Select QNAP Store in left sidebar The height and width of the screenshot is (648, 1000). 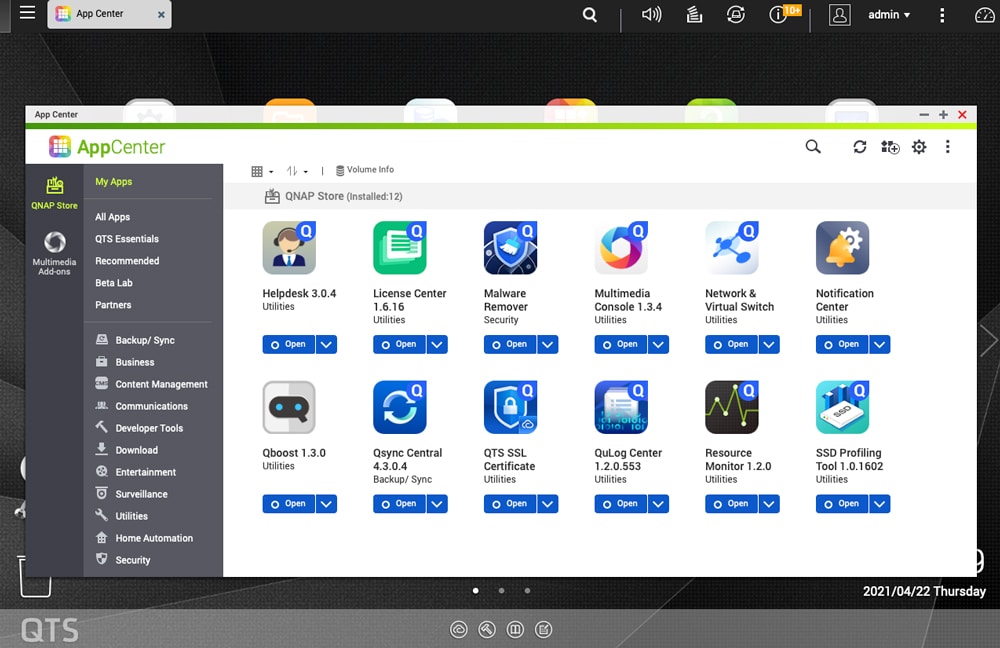[54, 193]
